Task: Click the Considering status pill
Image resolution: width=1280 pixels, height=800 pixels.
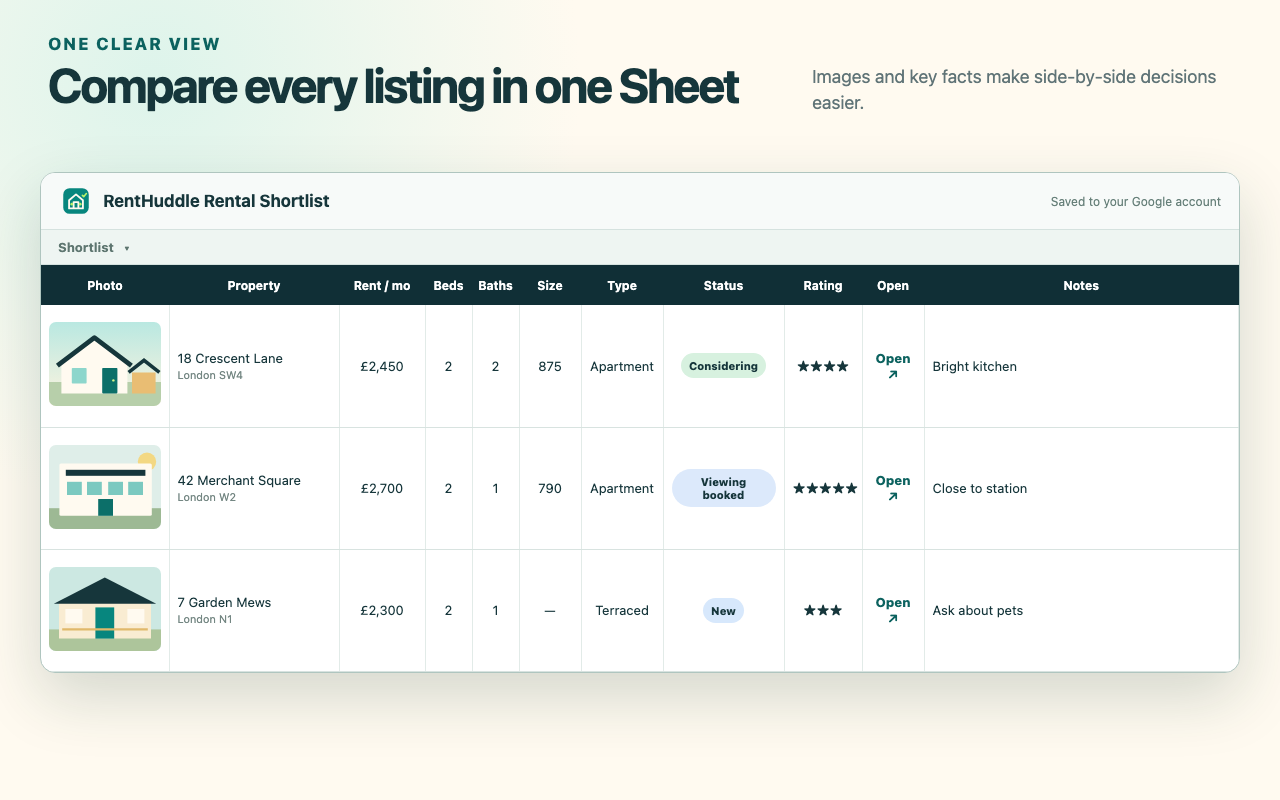Action: pyautogui.click(x=723, y=366)
